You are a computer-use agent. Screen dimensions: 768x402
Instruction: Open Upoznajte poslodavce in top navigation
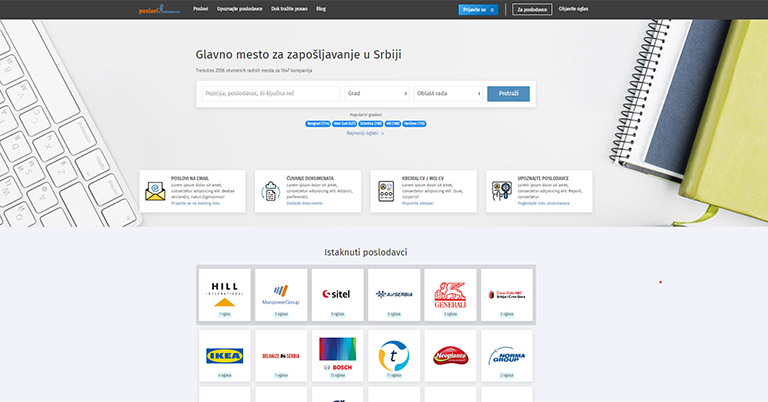(x=240, y=9)
